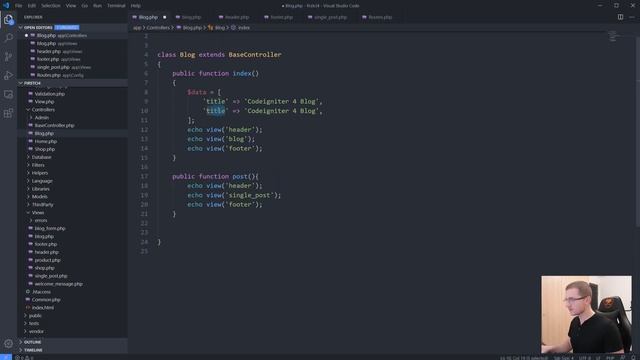Open the editor More Actions ellipsis
Image resolution: width=640 pixels, height=360 pixels.
coord(632,17)
